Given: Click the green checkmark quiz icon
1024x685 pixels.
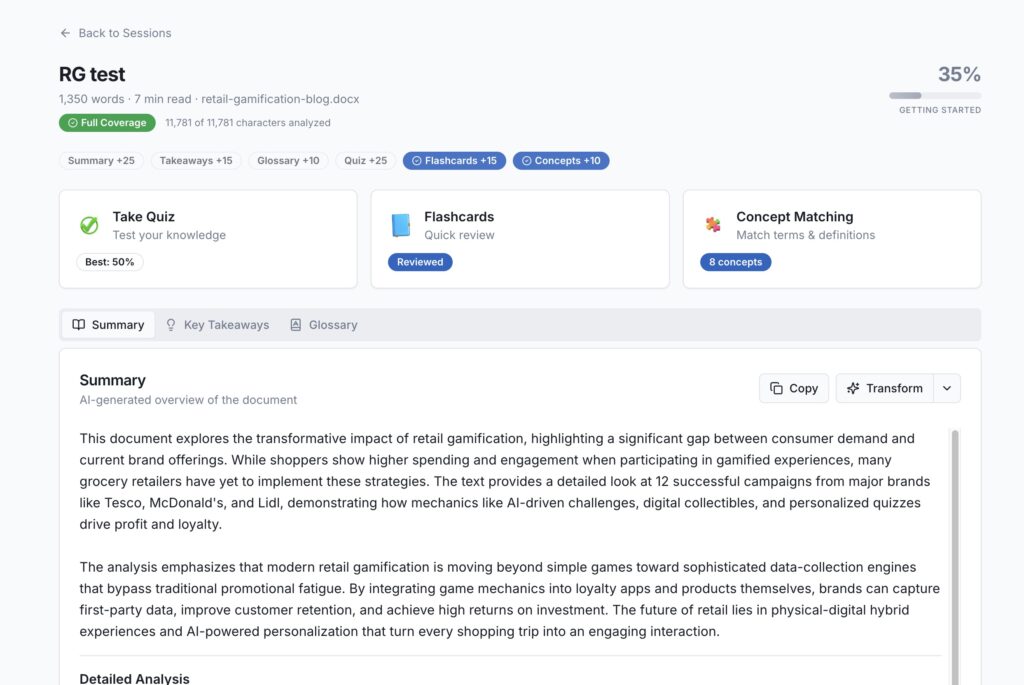Looking at the screenshot, I should coord(89,226).
